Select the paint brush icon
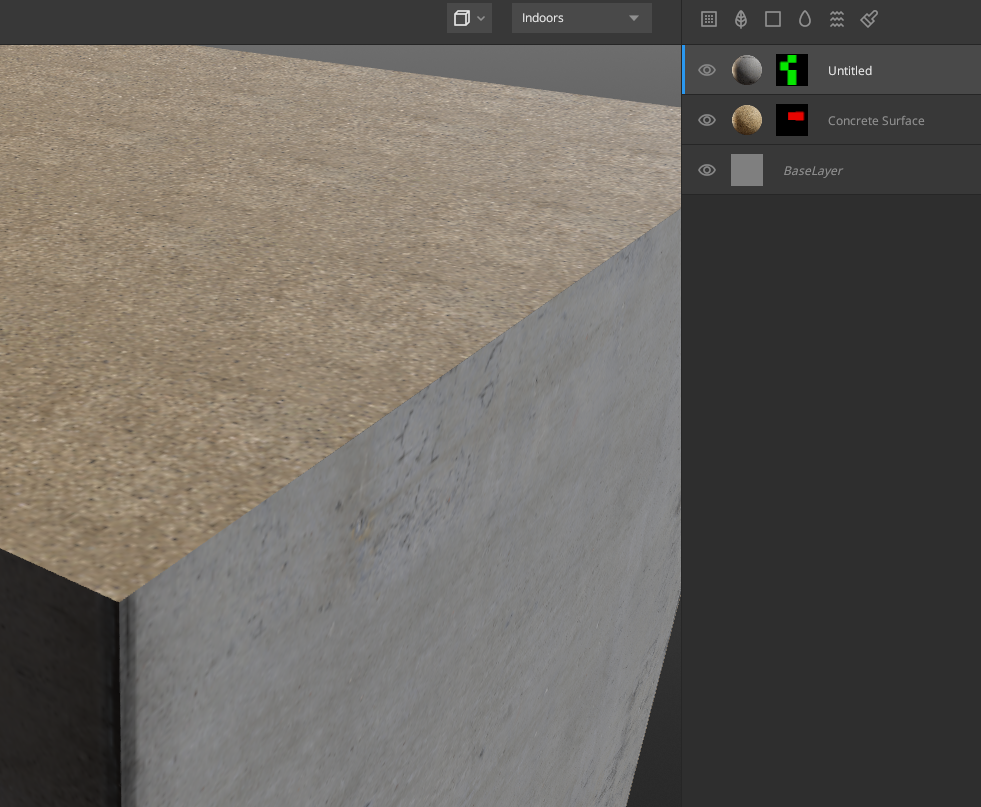981x807 pixels. 869,19
